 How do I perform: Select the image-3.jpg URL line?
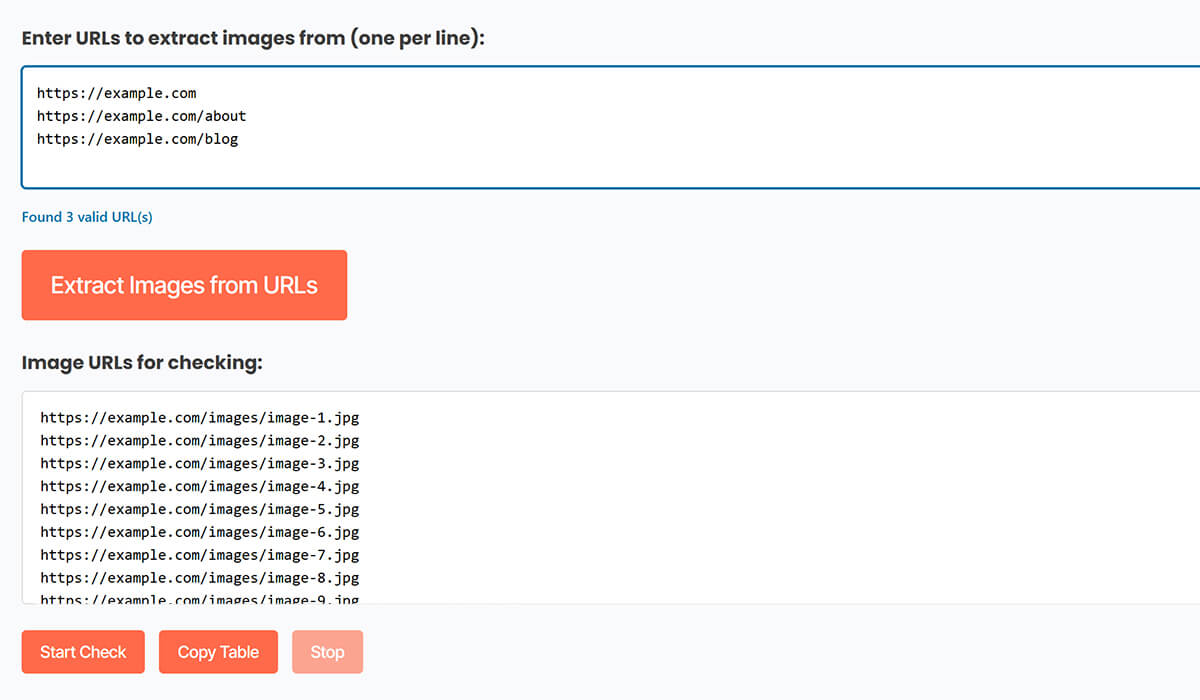tap(199, 464)
